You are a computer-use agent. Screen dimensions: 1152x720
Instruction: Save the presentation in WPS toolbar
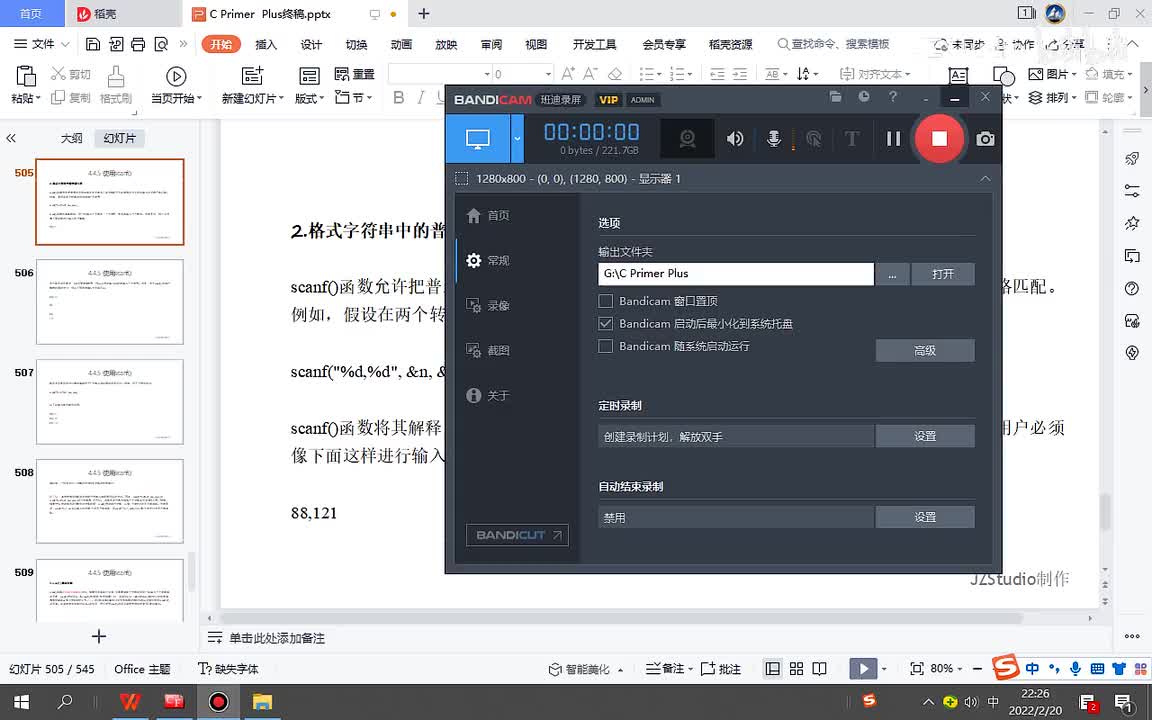pos(93,44)
